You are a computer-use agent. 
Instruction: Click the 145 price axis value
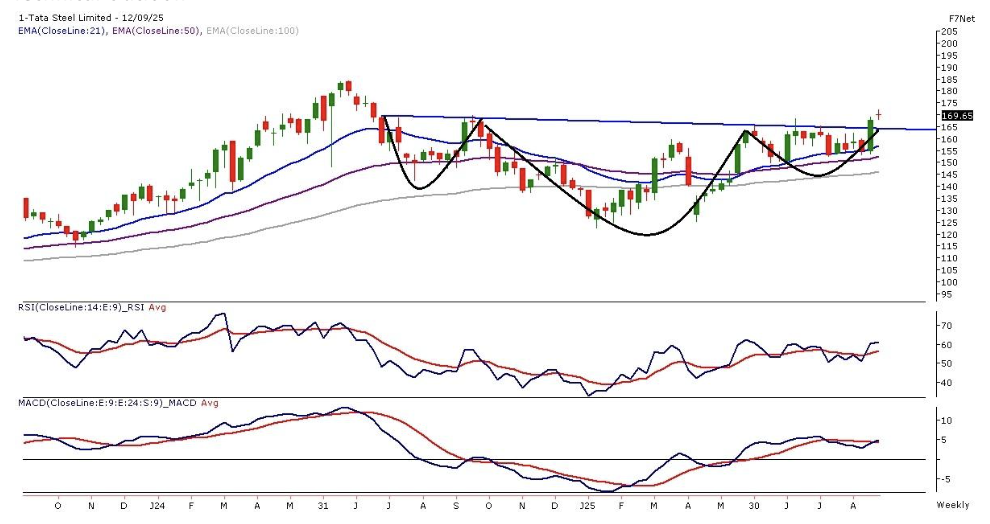click(x=949, y=174)
